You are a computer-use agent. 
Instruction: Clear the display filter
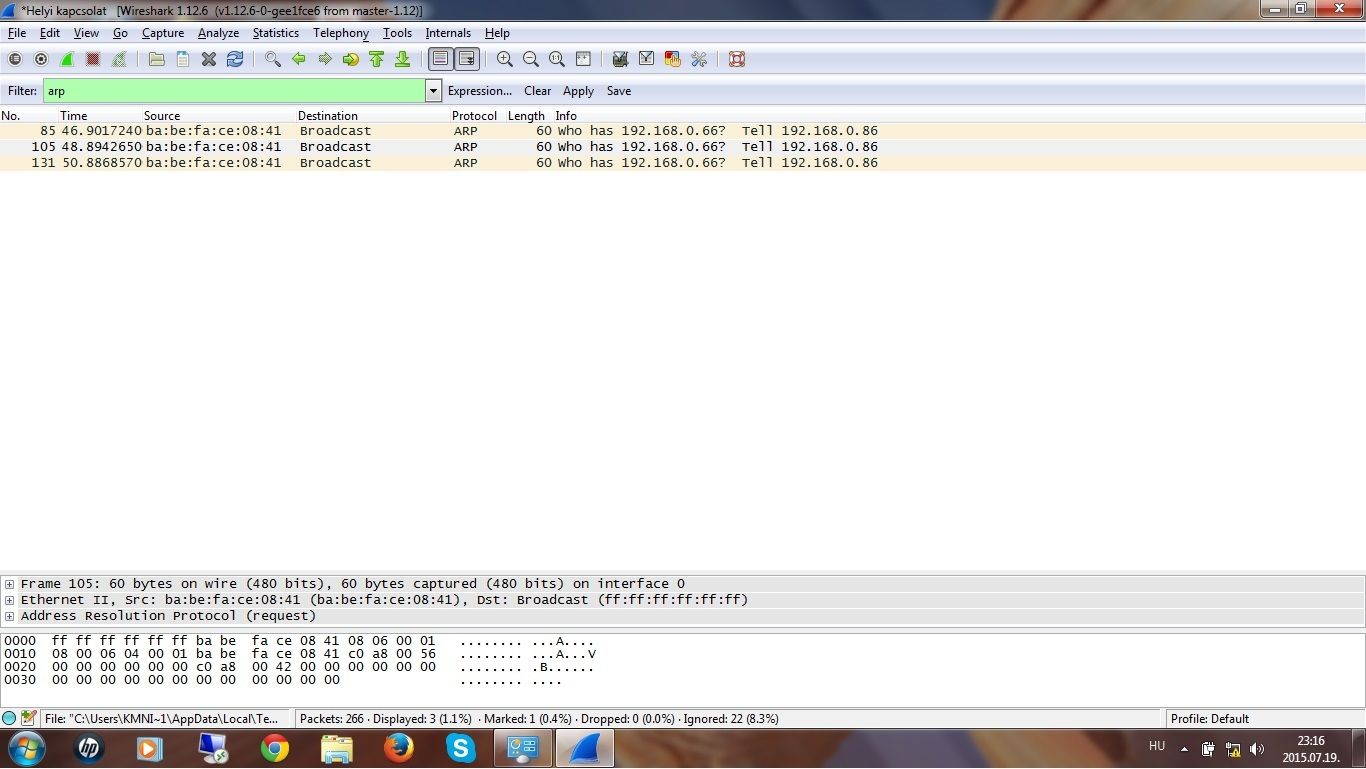click(x=537, y=91)
